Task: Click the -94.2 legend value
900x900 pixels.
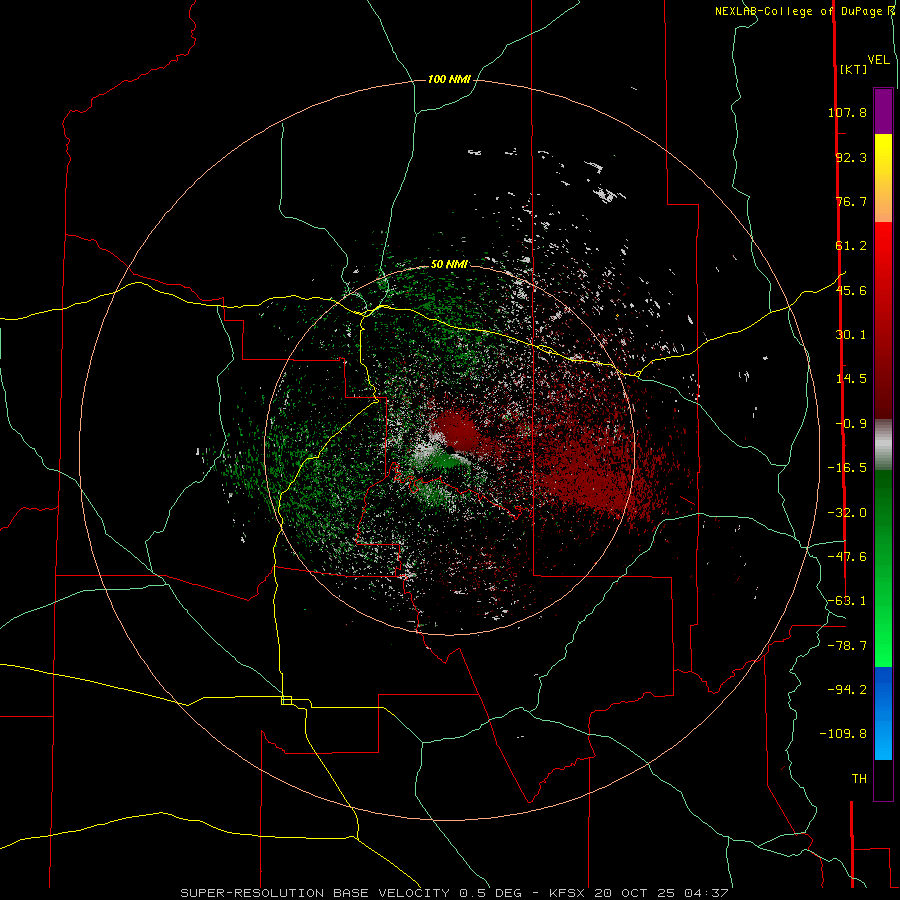Action: [847, 689]
